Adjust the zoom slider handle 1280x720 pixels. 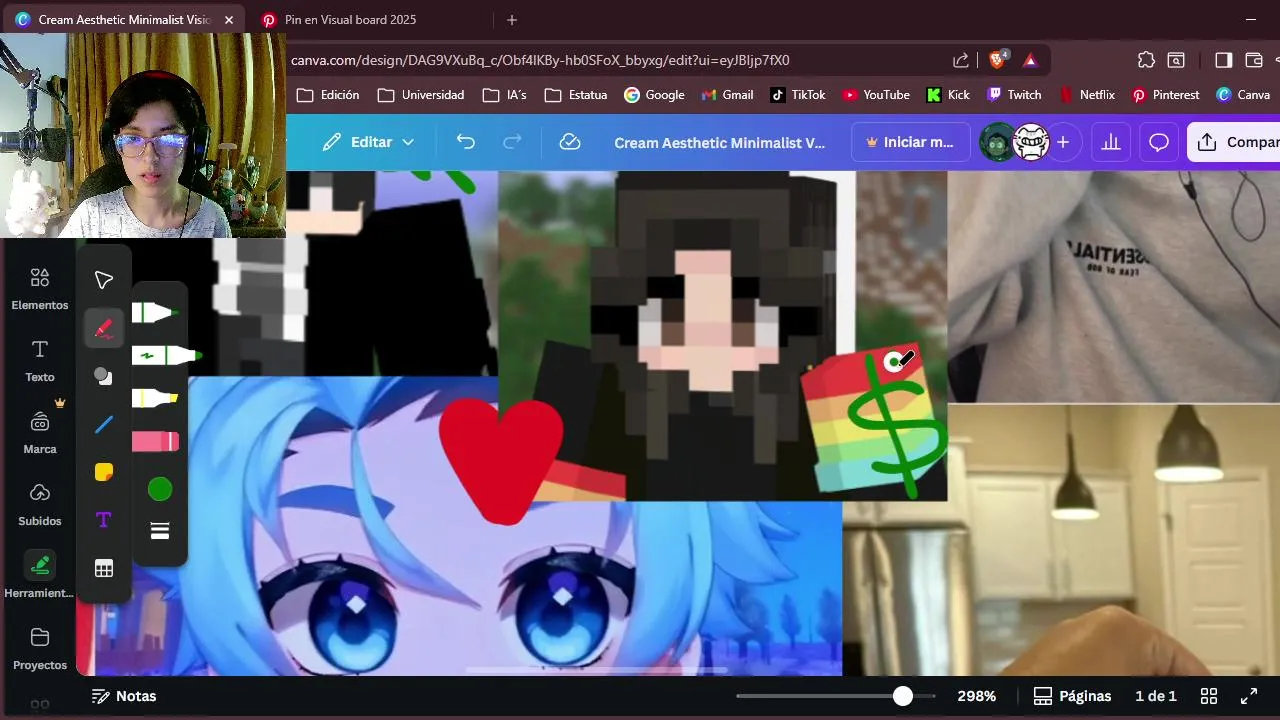[x=903, y=696]
